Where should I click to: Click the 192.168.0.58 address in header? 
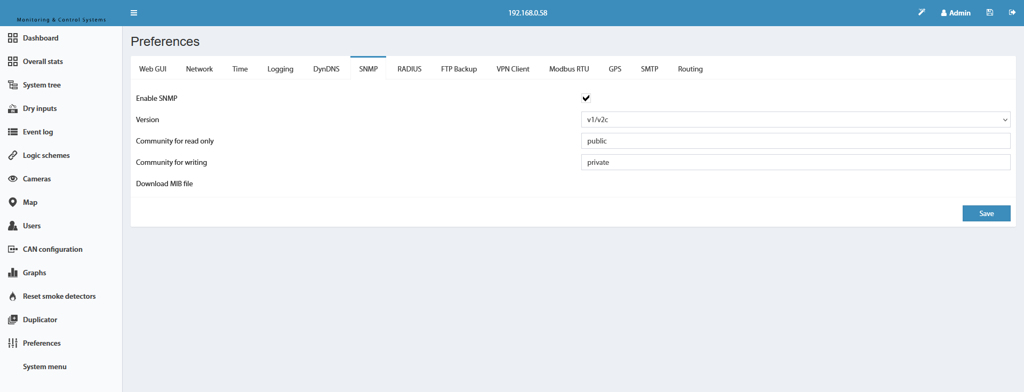528,12
